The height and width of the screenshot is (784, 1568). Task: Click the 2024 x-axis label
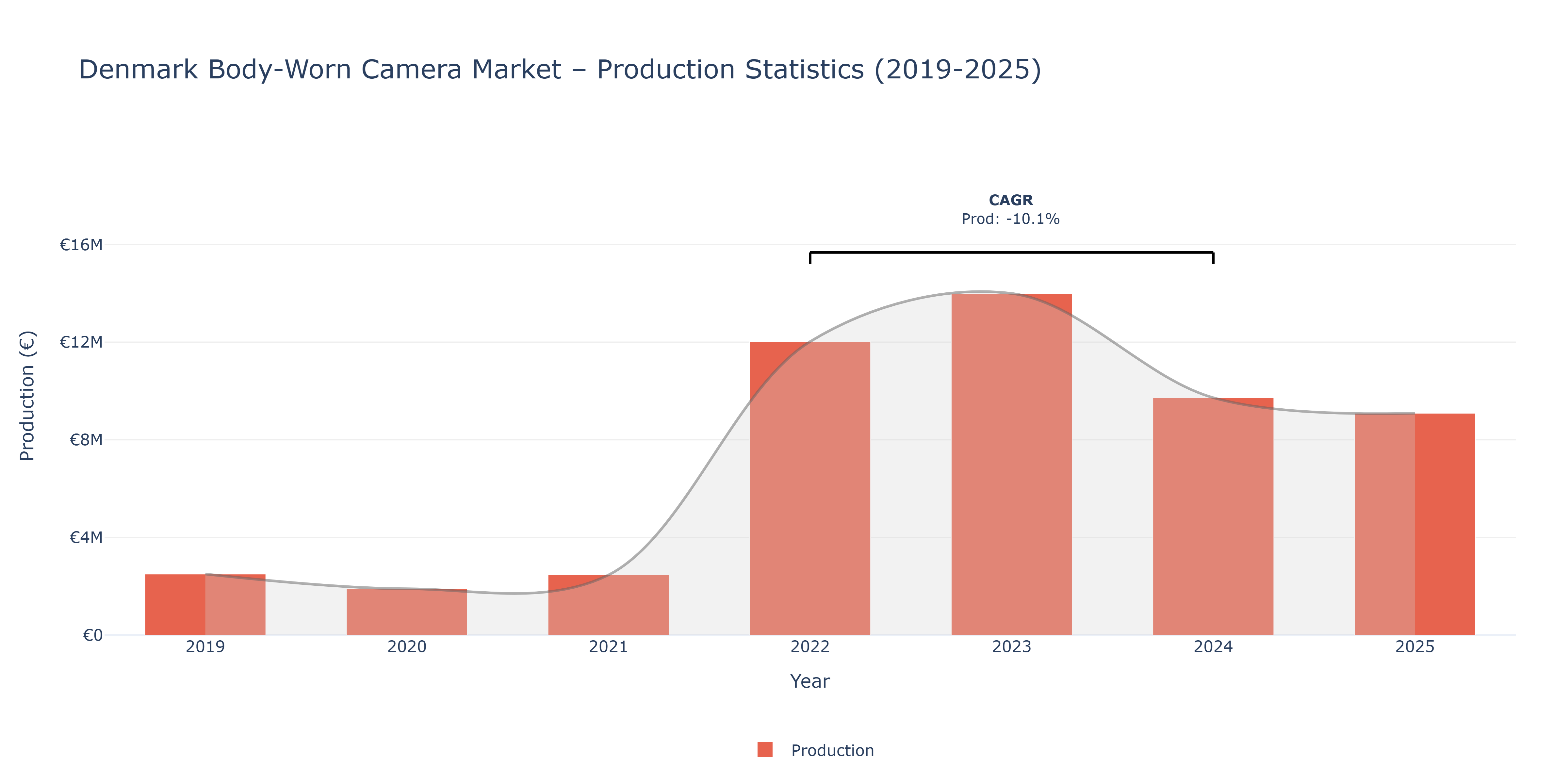click(1213, 646)
